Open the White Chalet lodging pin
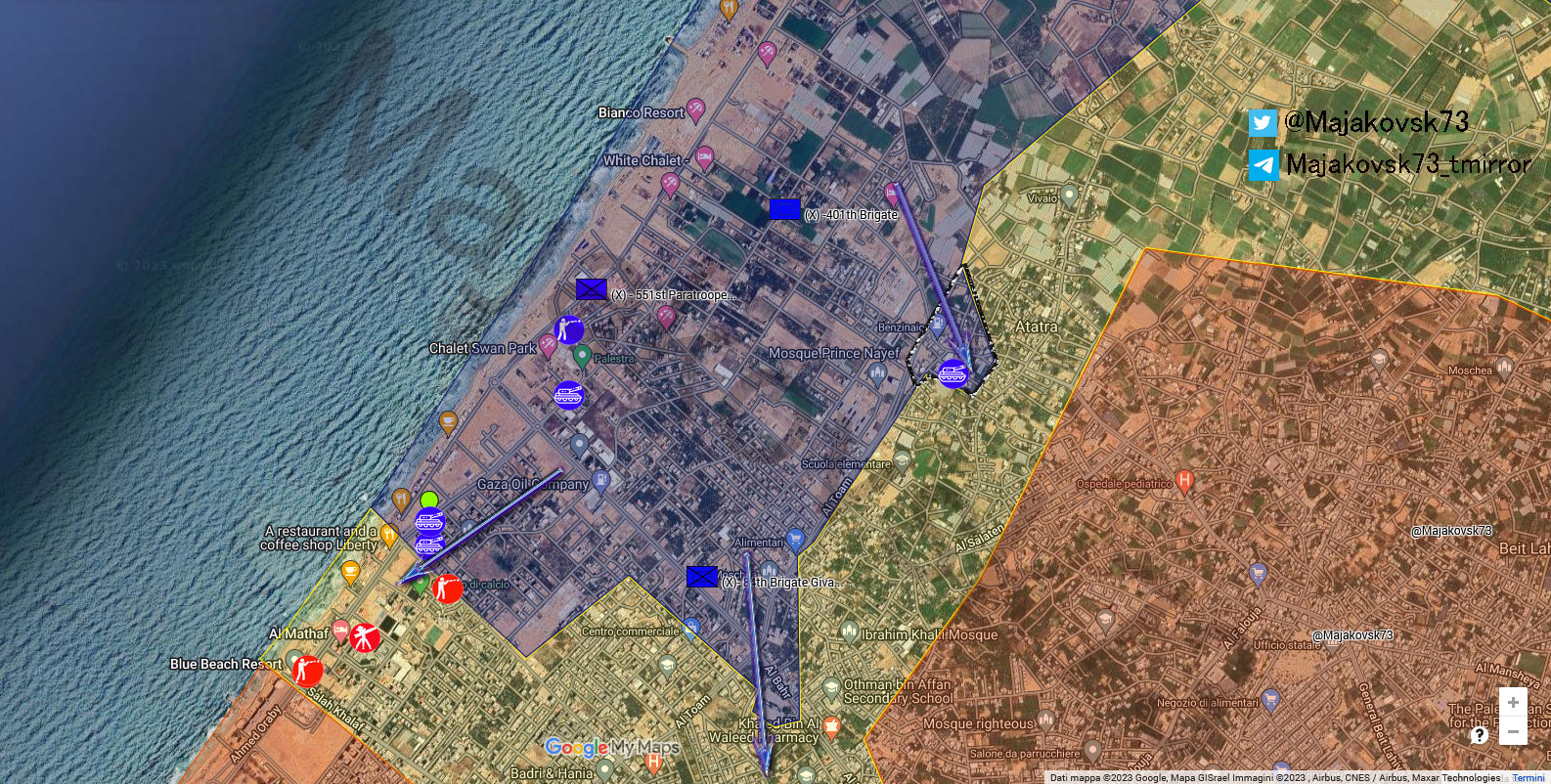The width and height of the screenshot is (1551, 784). 704,158
